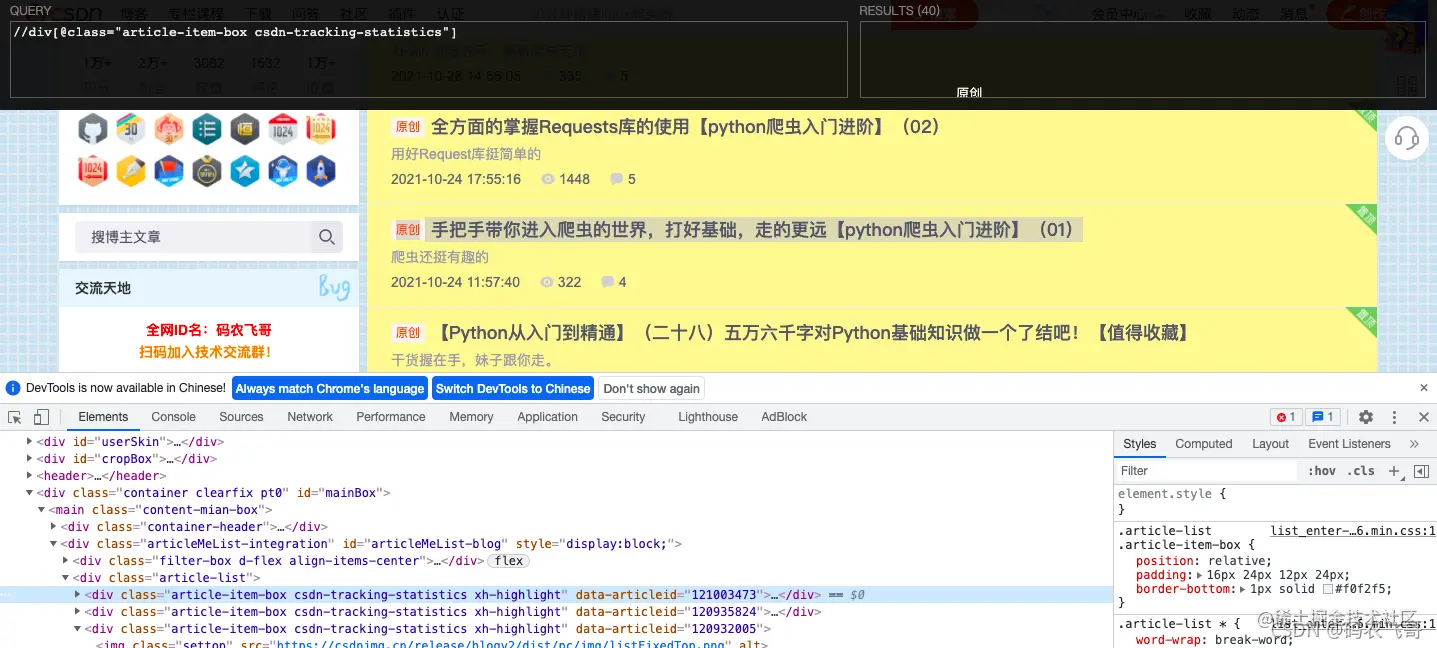Click the XPath QUERY text box

429,60
